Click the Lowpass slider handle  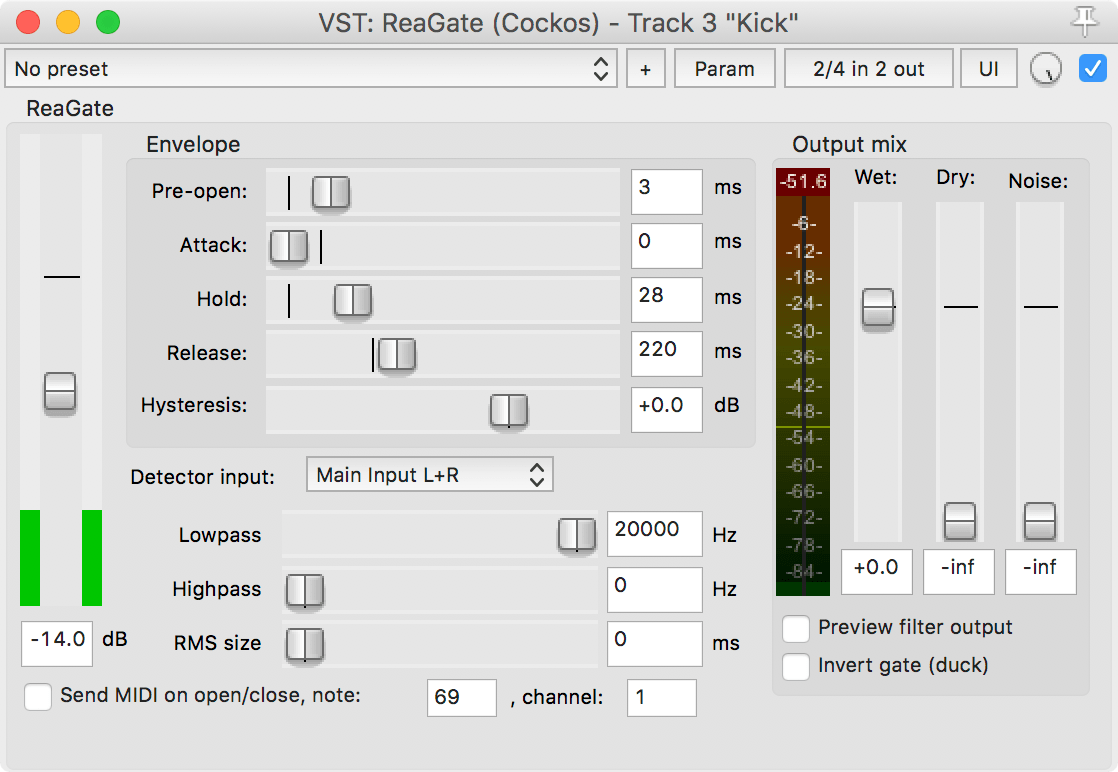pyautogui.click(x=576, y=535)
